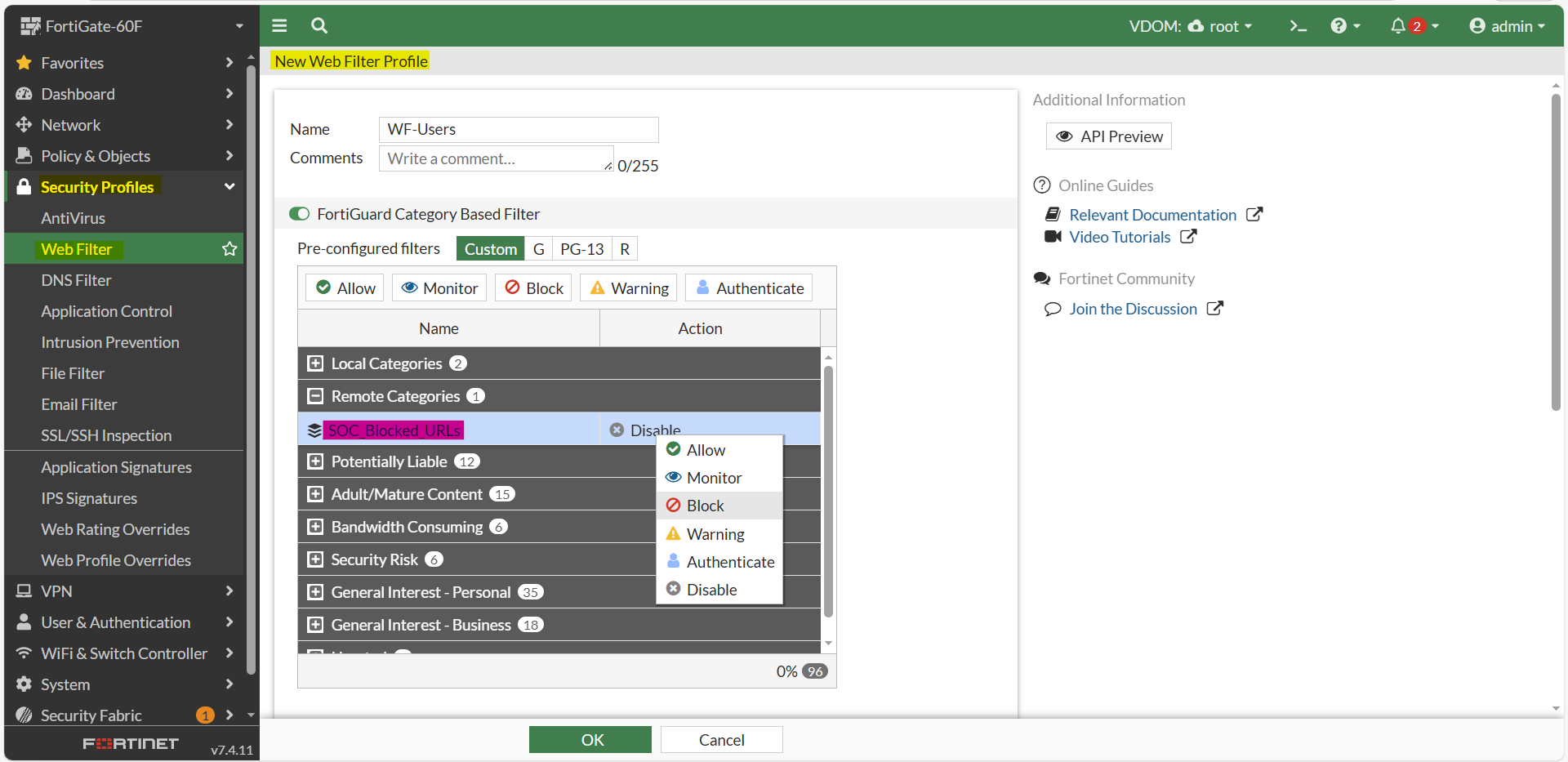Click the Cancel button
The image size is (1568, 762).
coord(722,740)
